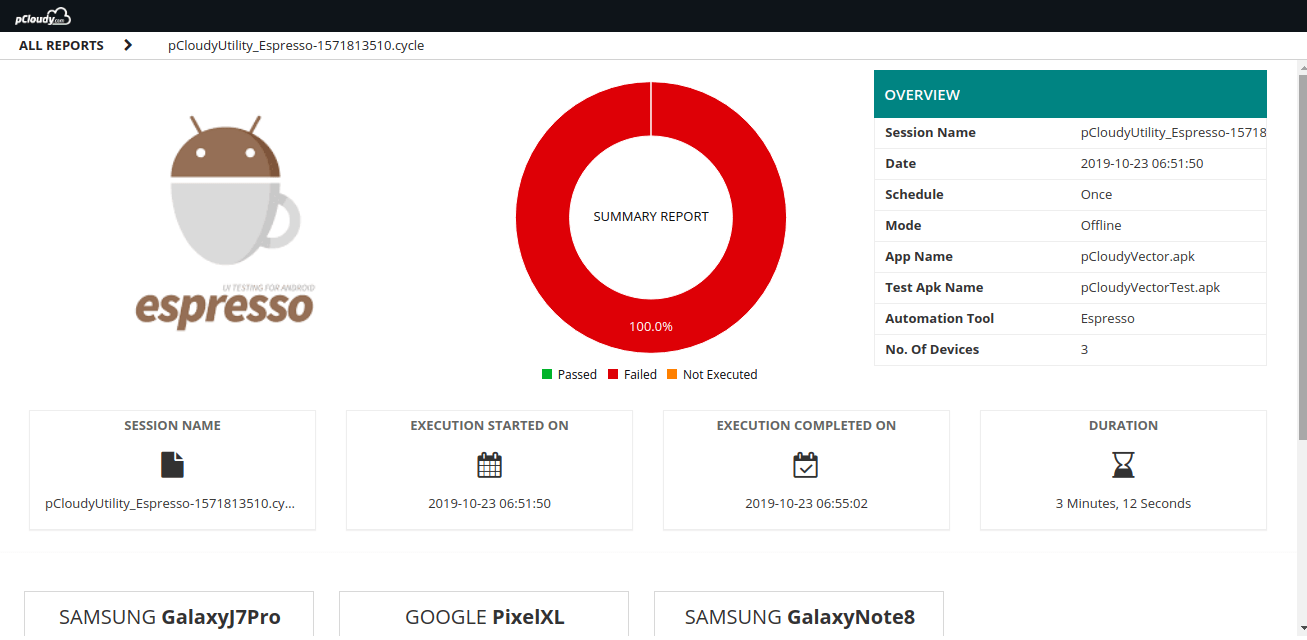Viewport: 1307px width, 640px height.
Task: Click the No. Of Devices row label
Action: [x=932, y=350]
